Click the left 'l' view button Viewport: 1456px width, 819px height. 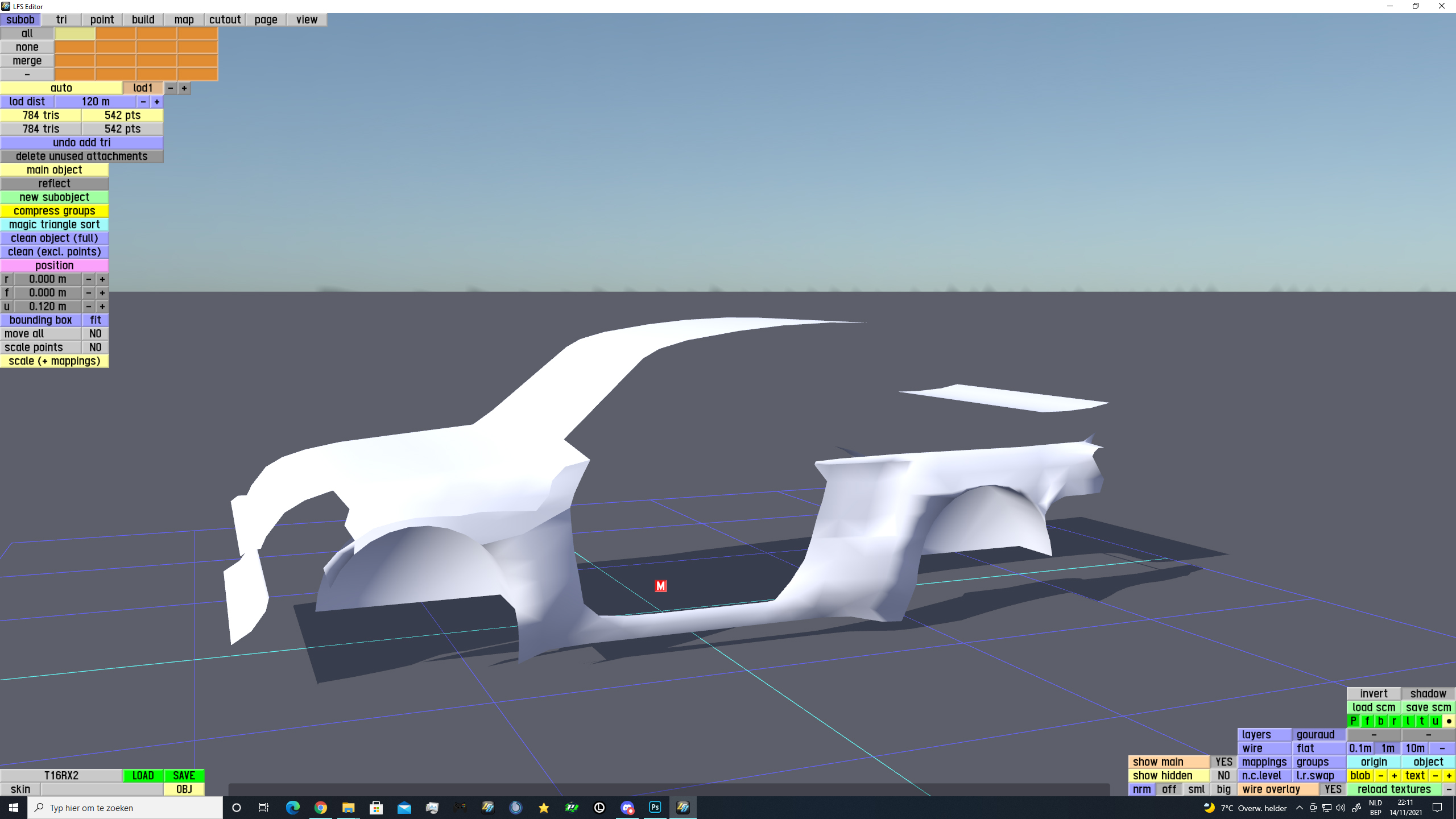coord(1408,721)
